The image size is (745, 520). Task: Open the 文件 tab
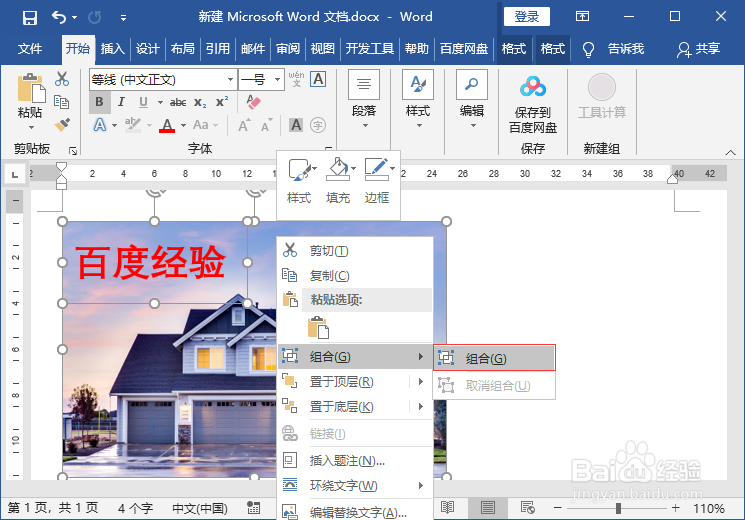[x=30, y=49]
